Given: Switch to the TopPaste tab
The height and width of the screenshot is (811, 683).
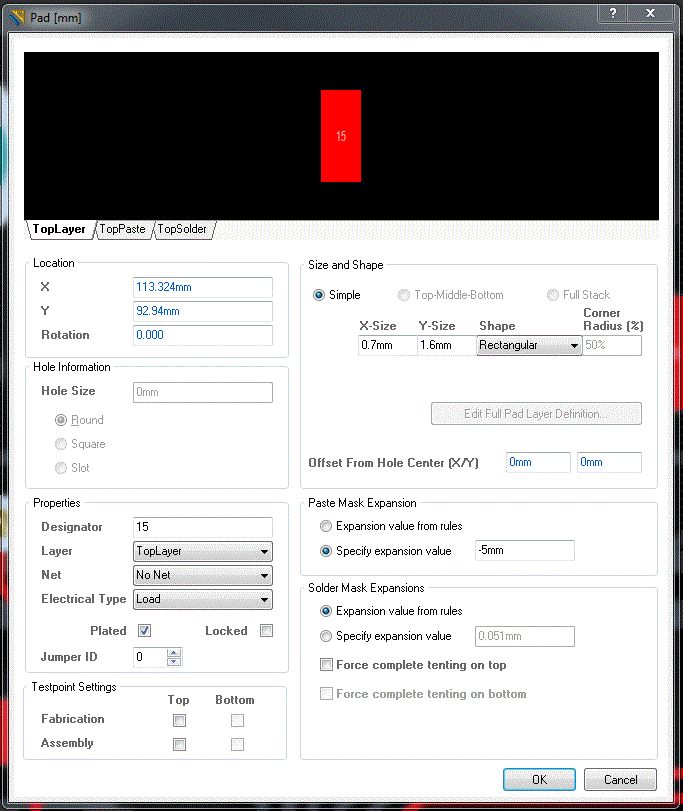Looking at the screenshot, I should pyautogui.click(x=123, y=229).
